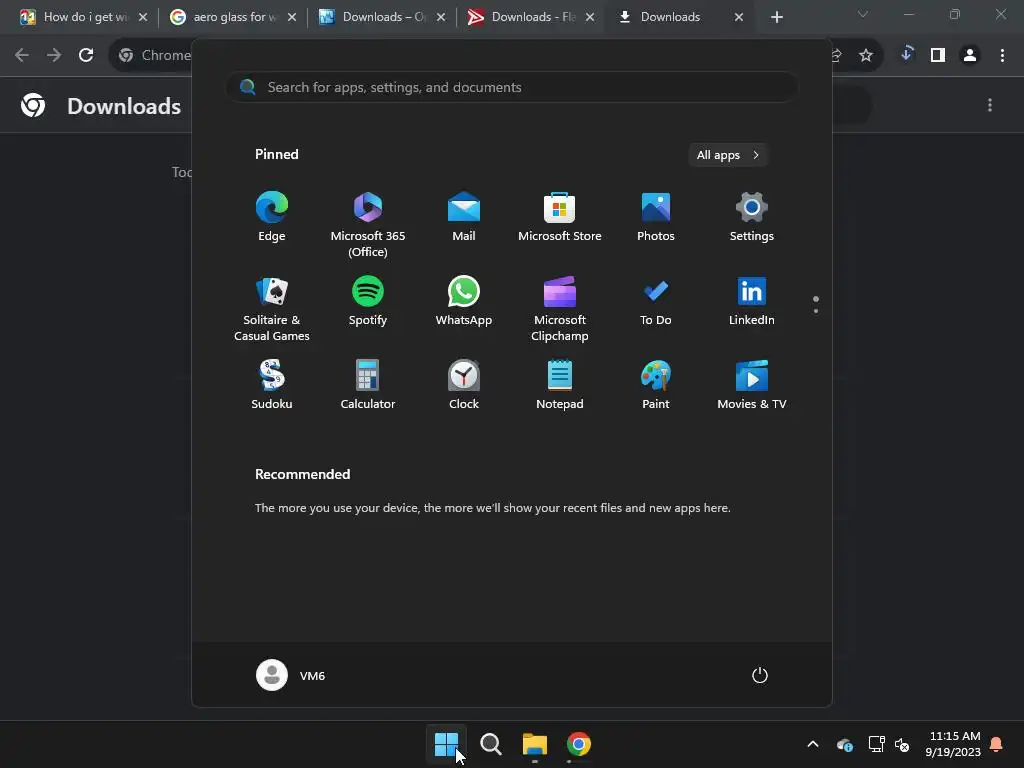1024x768 pixels.
Task: Open the To Do app
Action: tap(656, 301)
